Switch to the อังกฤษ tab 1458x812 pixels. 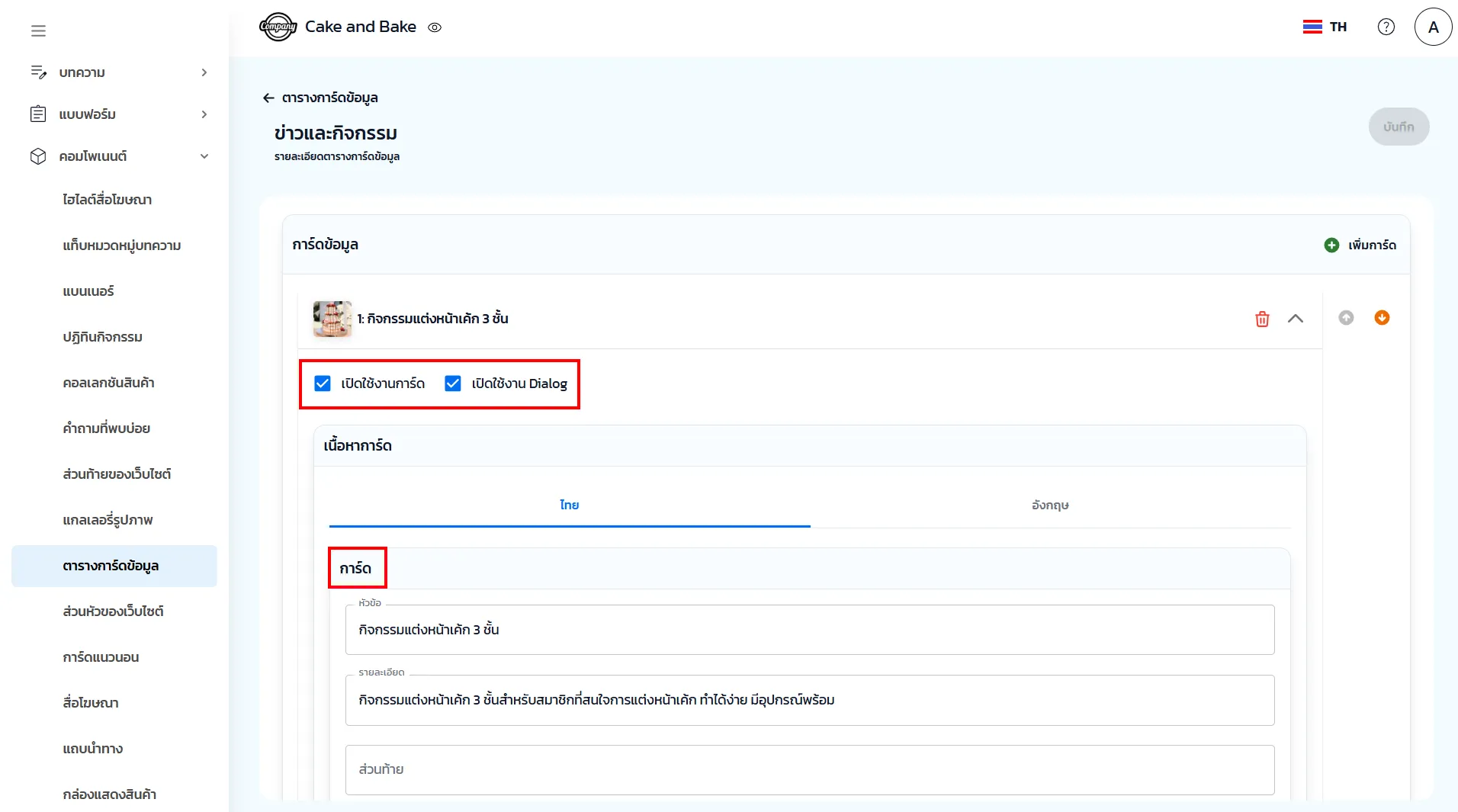tap(1050, 505)
